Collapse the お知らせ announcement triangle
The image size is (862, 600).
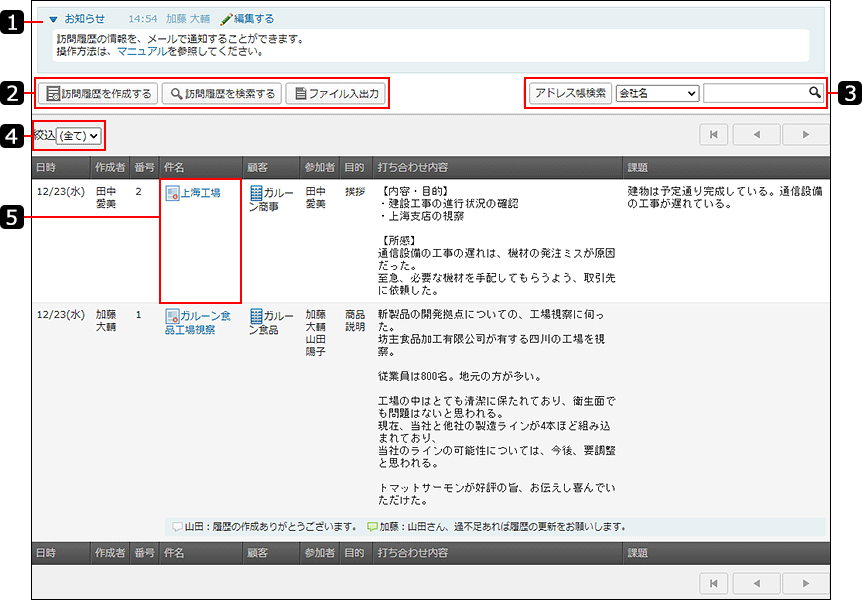(x=53, y=19)
